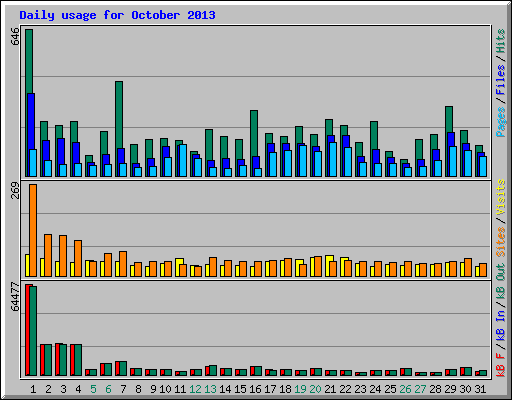Click day label 14 on the x-axis
The height and width of the screenshot is (400, 512).
point(225,389)
